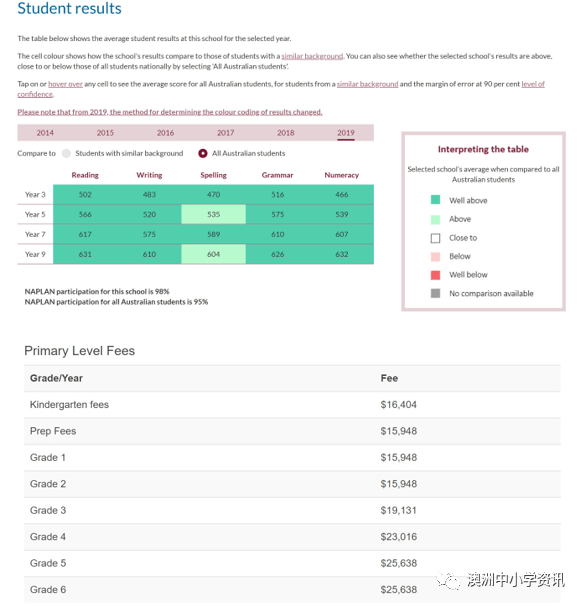The image size is (583, 606).
Task: Click the 'Interpreting the table' legend title
Action: click(483, 149)
